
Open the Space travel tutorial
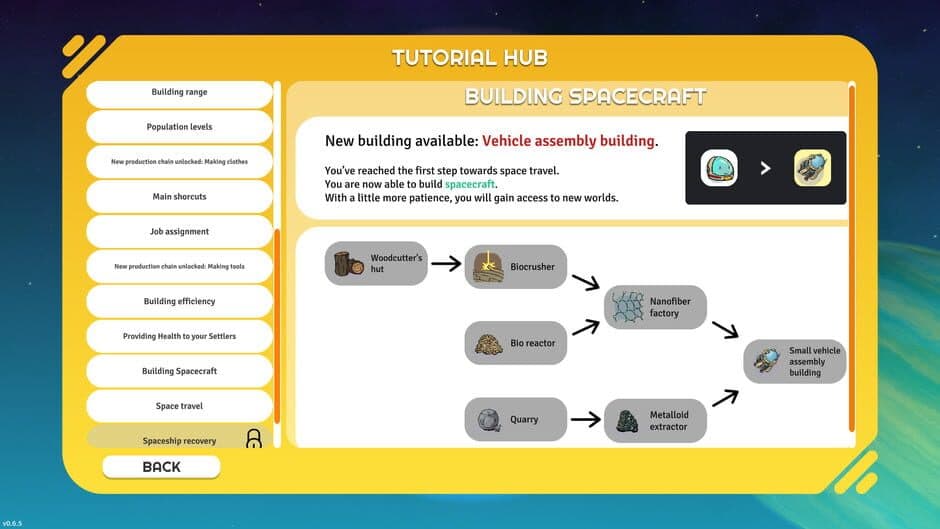click(x=179, y=406)
